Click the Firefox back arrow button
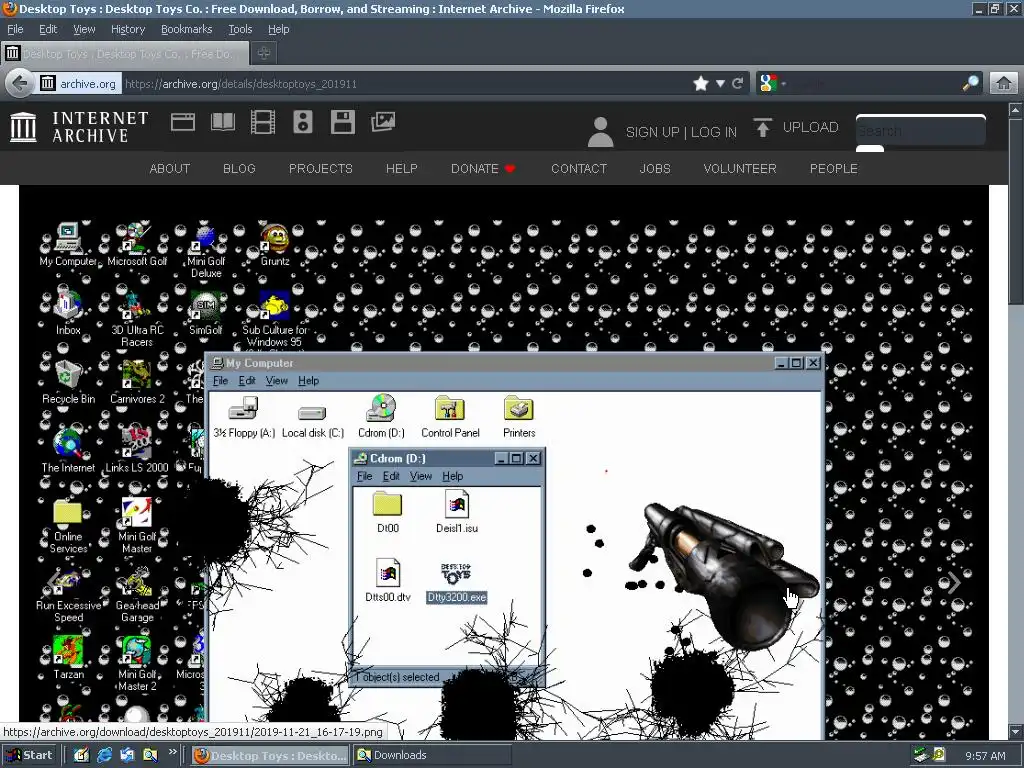This screenshot has width=1024, height=768. [x=20, y=84]
